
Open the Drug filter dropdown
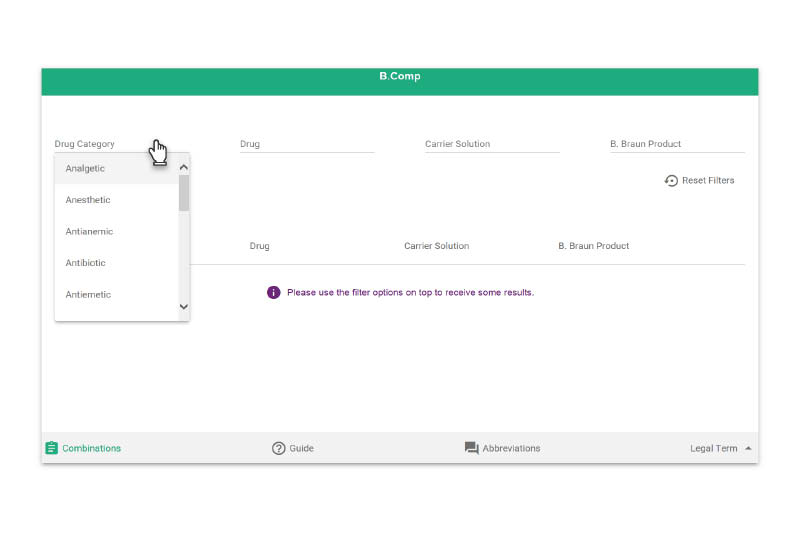tap(307, 144)
